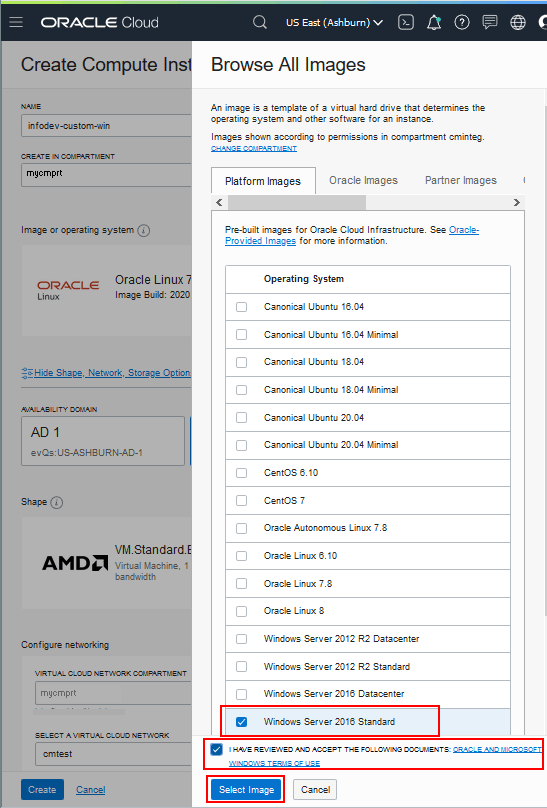Open the notifications bell
This screenshot has width=547, height=808.
(x=434, y=22)
